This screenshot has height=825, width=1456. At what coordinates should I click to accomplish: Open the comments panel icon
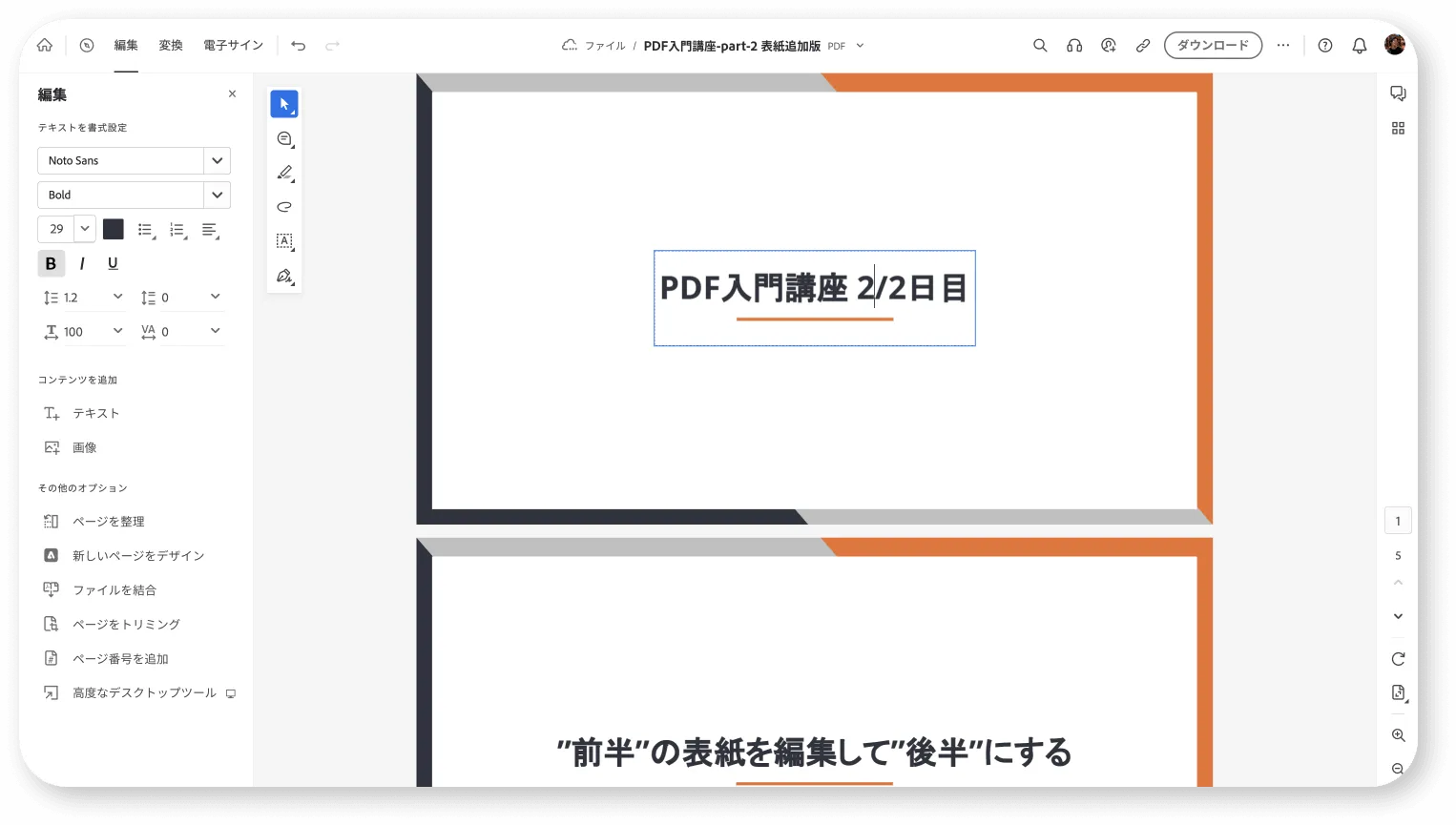pos(1398,93)
